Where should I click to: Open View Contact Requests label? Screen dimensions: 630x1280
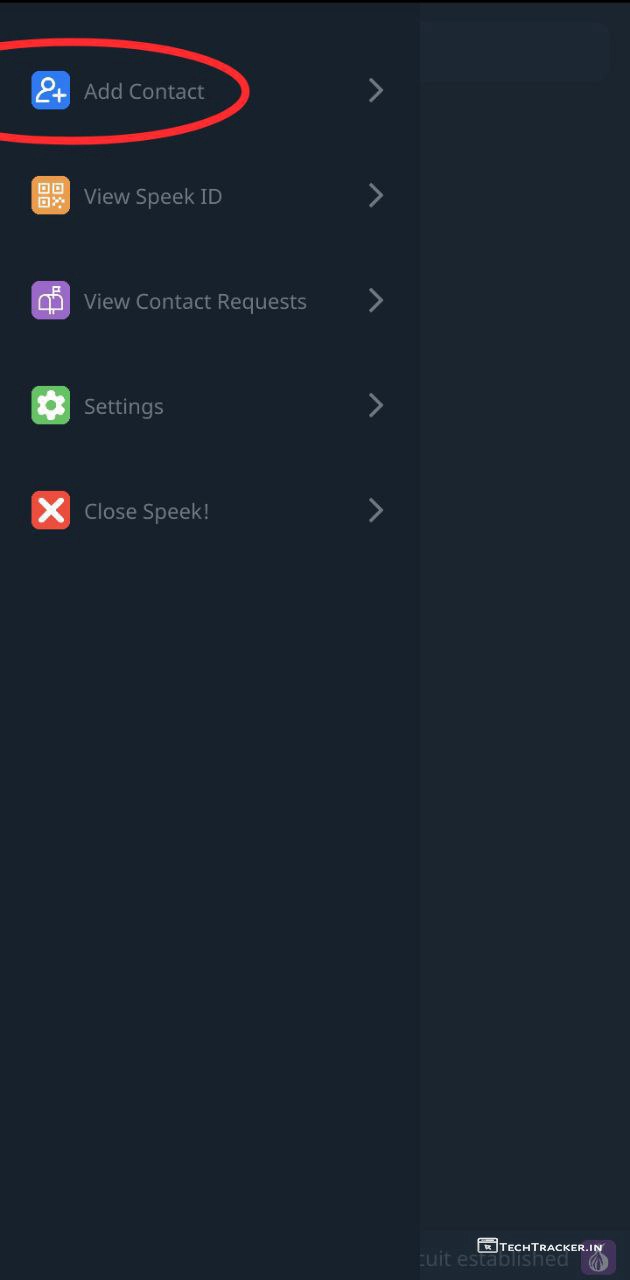(x=195, y=302)
